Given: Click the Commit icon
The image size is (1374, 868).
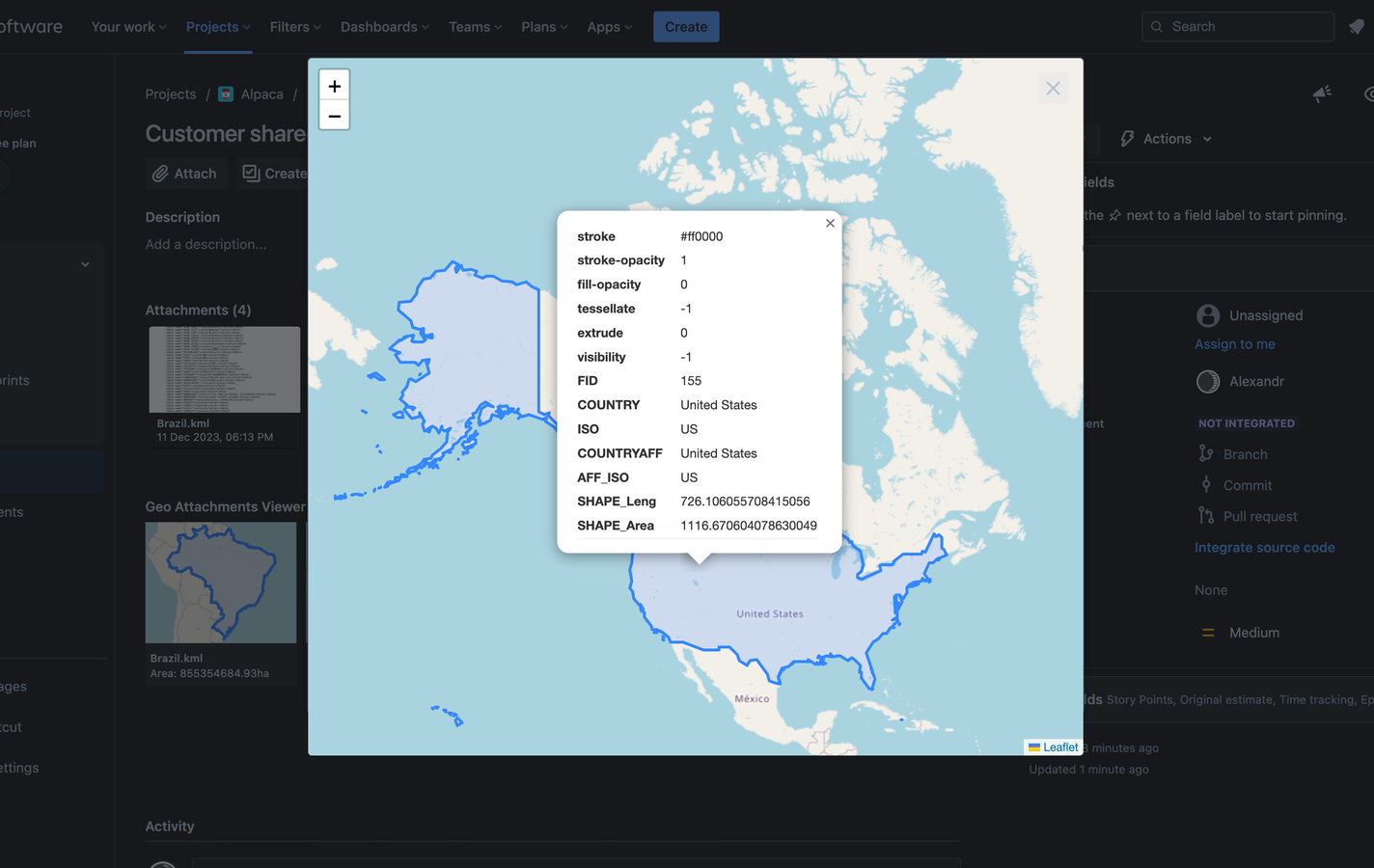Looking at the screenshot, I should click(x=1206, y=484).
